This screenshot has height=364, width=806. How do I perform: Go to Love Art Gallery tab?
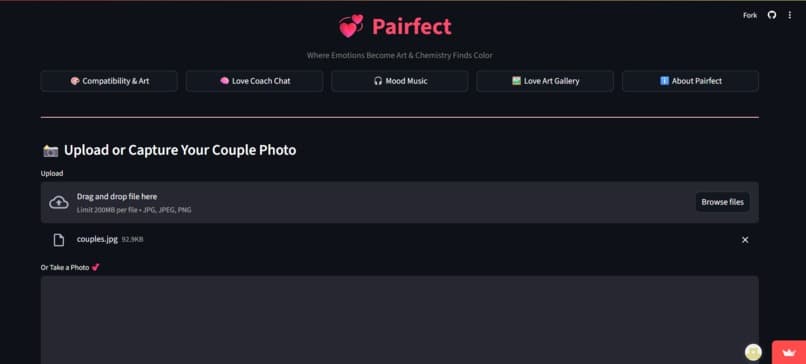(545, 81)
